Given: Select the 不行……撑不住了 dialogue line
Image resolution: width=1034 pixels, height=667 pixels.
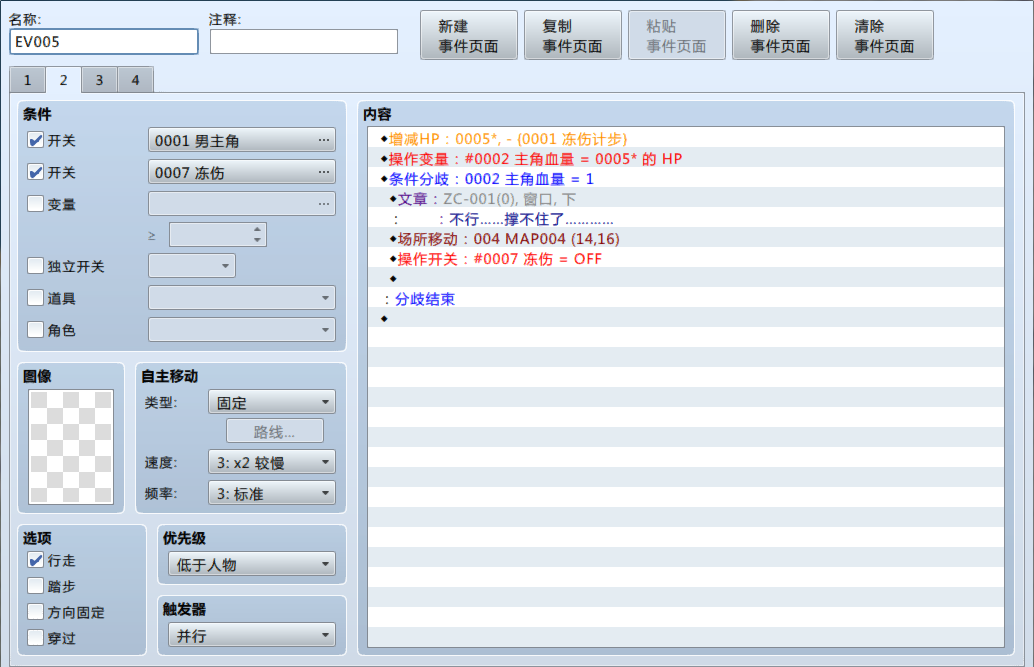Looking at the screenshot, I should click(686, 219).
